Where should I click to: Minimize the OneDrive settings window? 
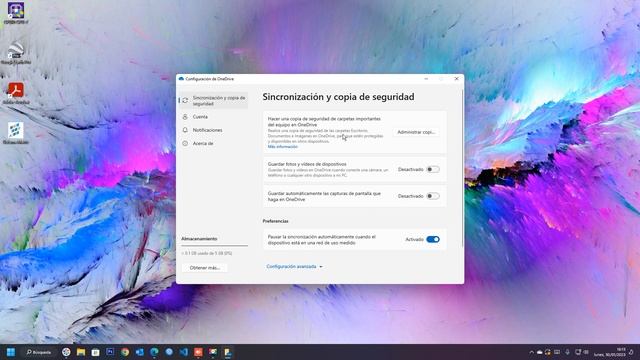tap(426, 79)
